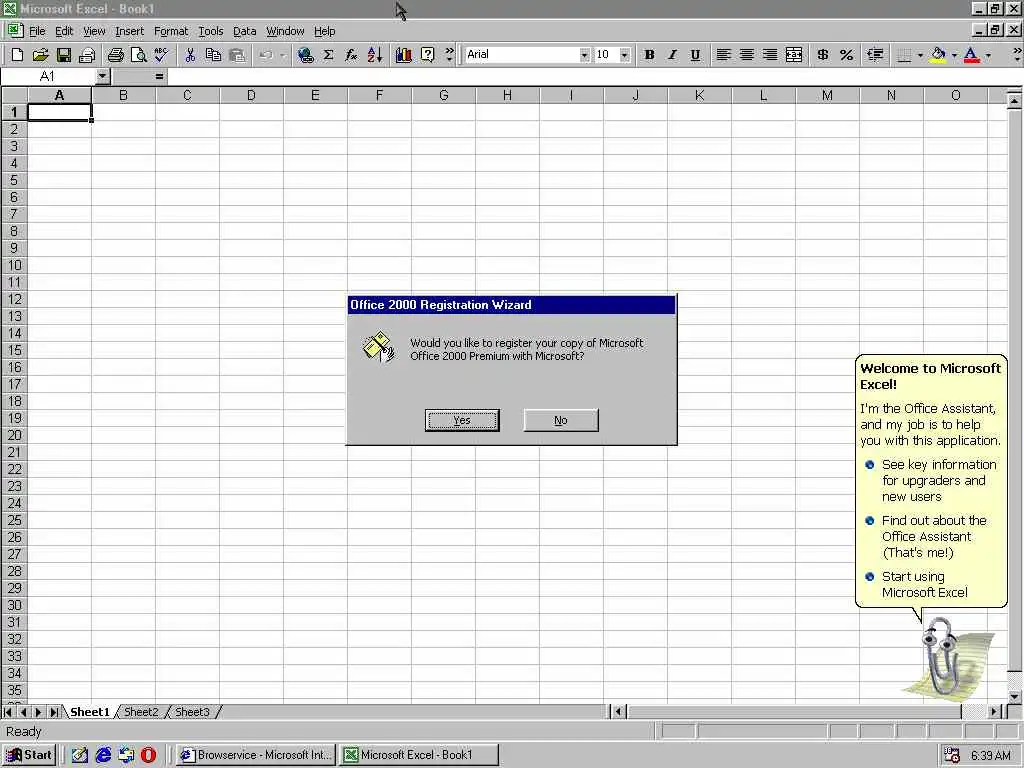Expand More Buttons chevron on Standard toolbar
This screenshot has height=768, width=1024.
[x=449, y=55]
